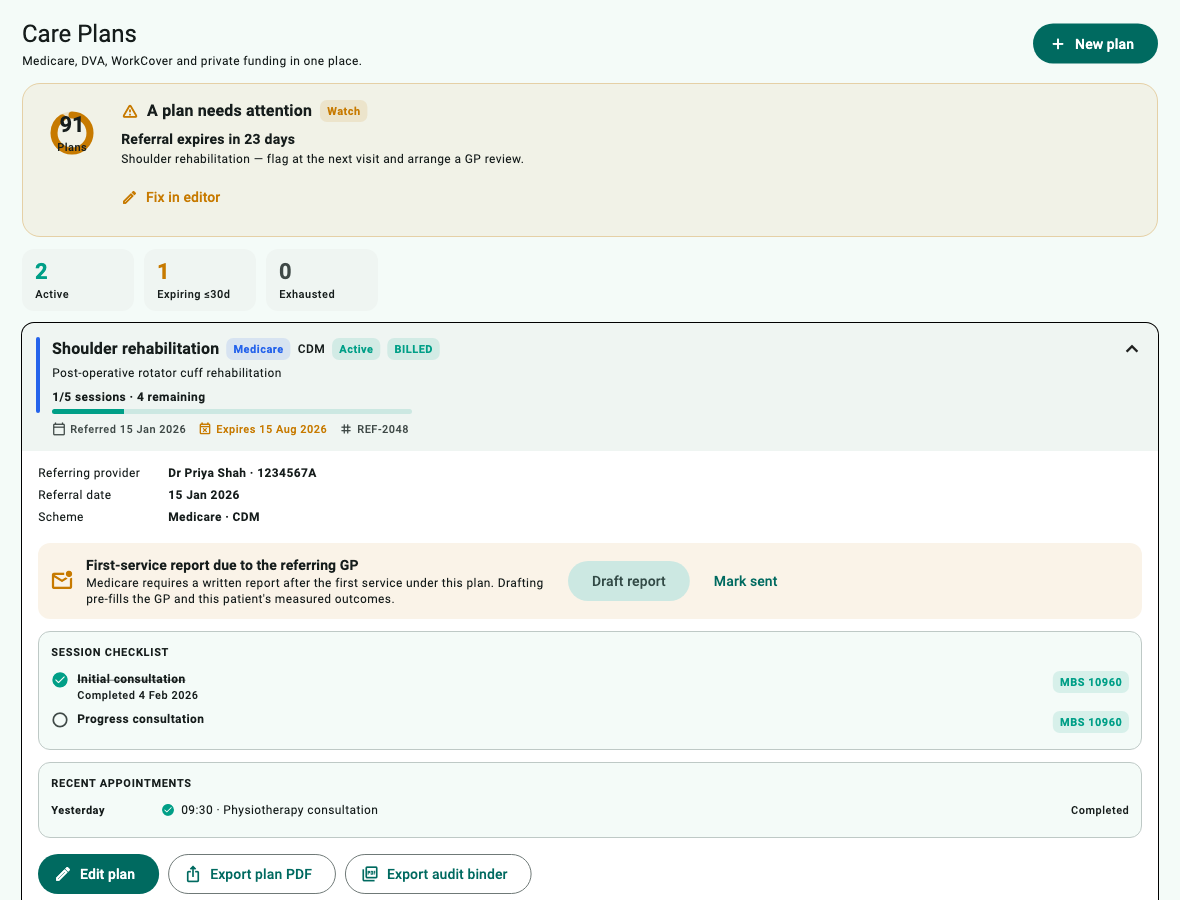Image resolution: width=1180 pixels, height=900 pixels.
Task: Select the Active plans stat card
Action: [x=78, y=280]
